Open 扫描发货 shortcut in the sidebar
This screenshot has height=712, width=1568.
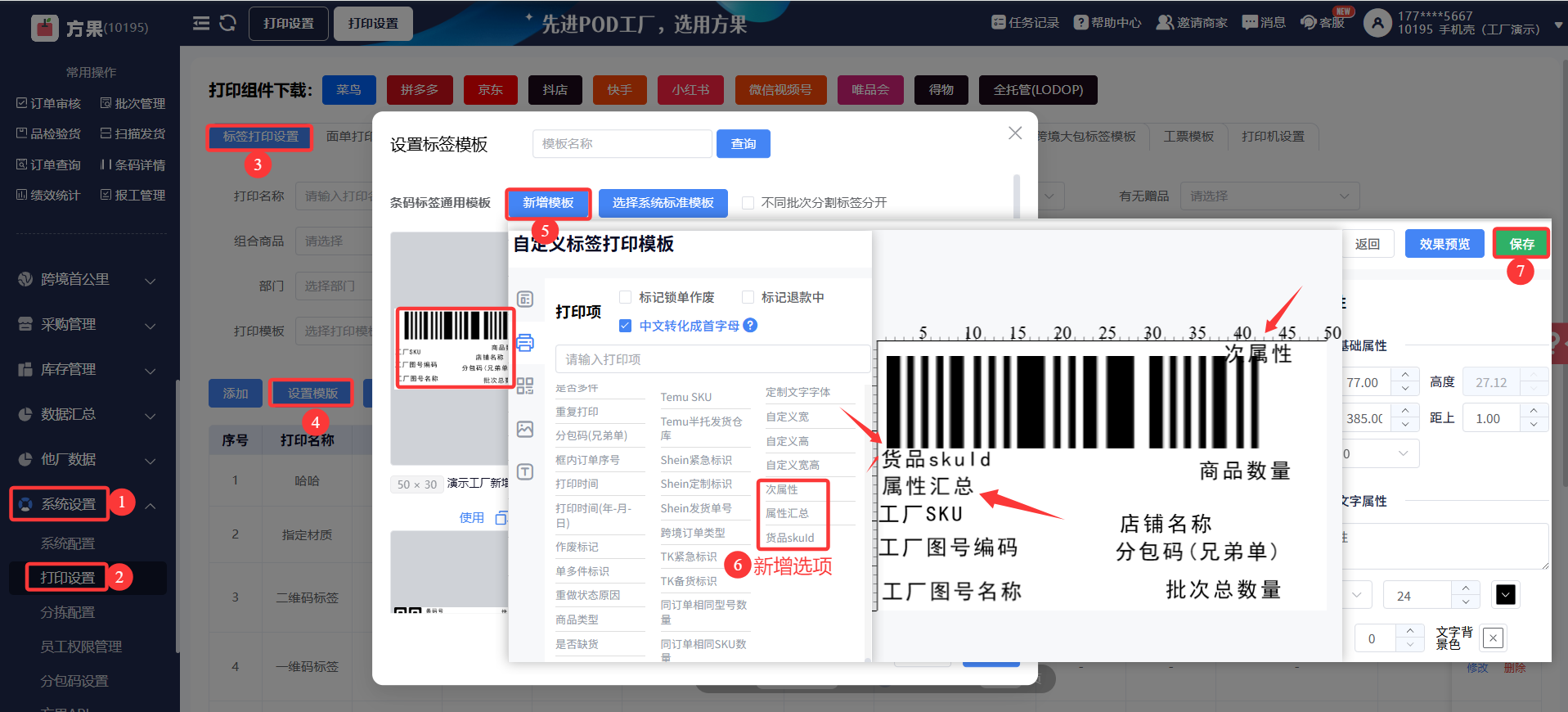[x=133, y=134]
